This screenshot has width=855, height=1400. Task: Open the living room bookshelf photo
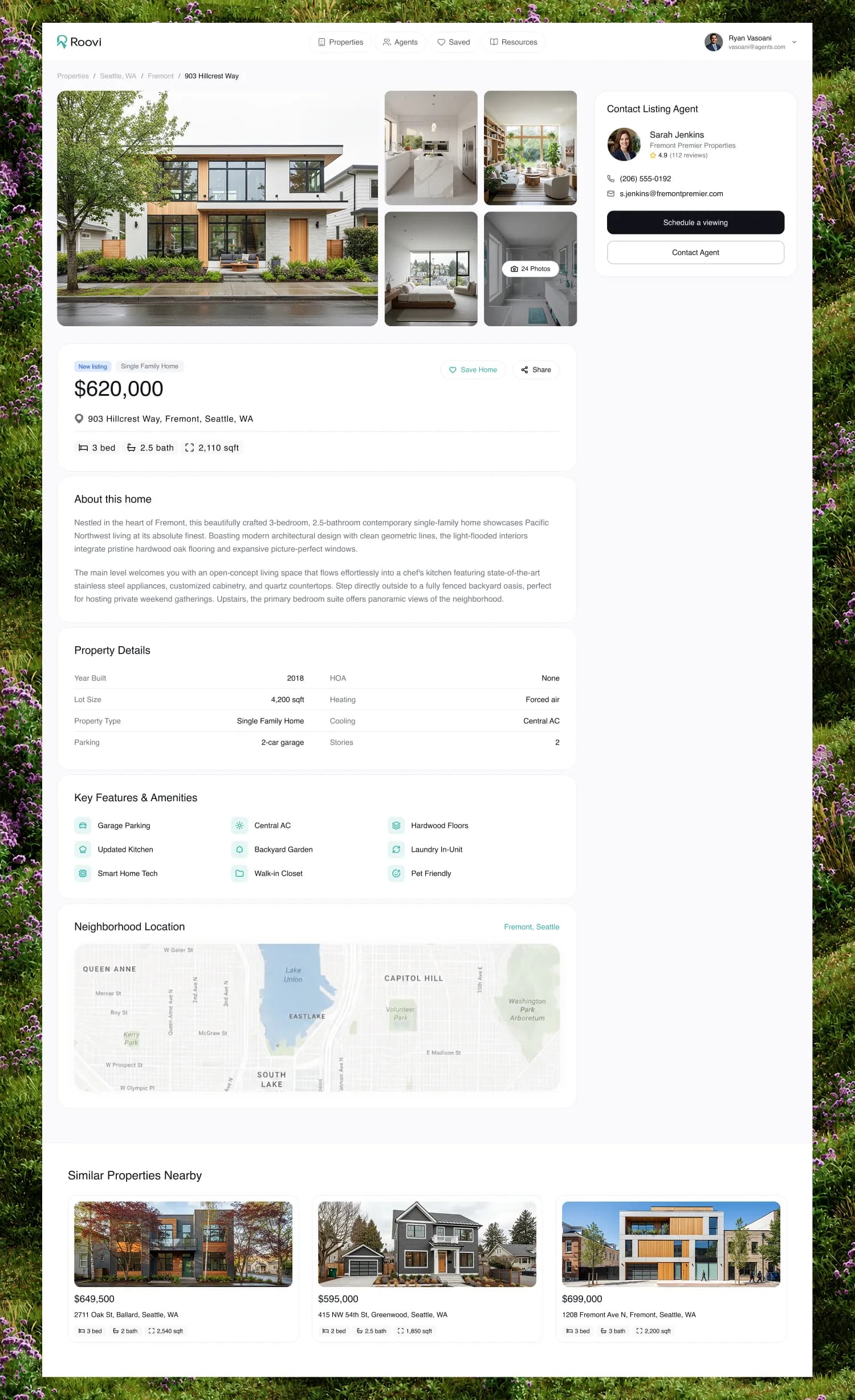coord(530,148)
